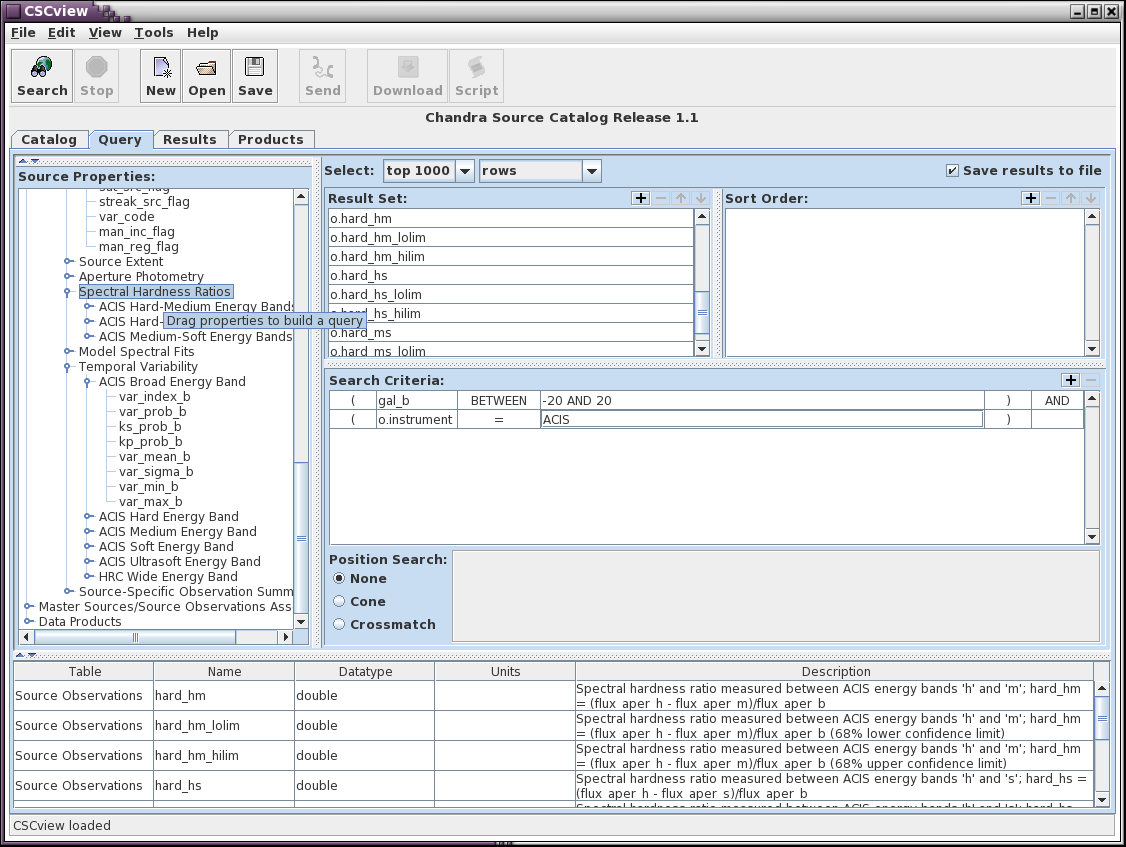Screen dimensions: 1126x847
Task: Select the Cone position search option
Action: (340, 602)
